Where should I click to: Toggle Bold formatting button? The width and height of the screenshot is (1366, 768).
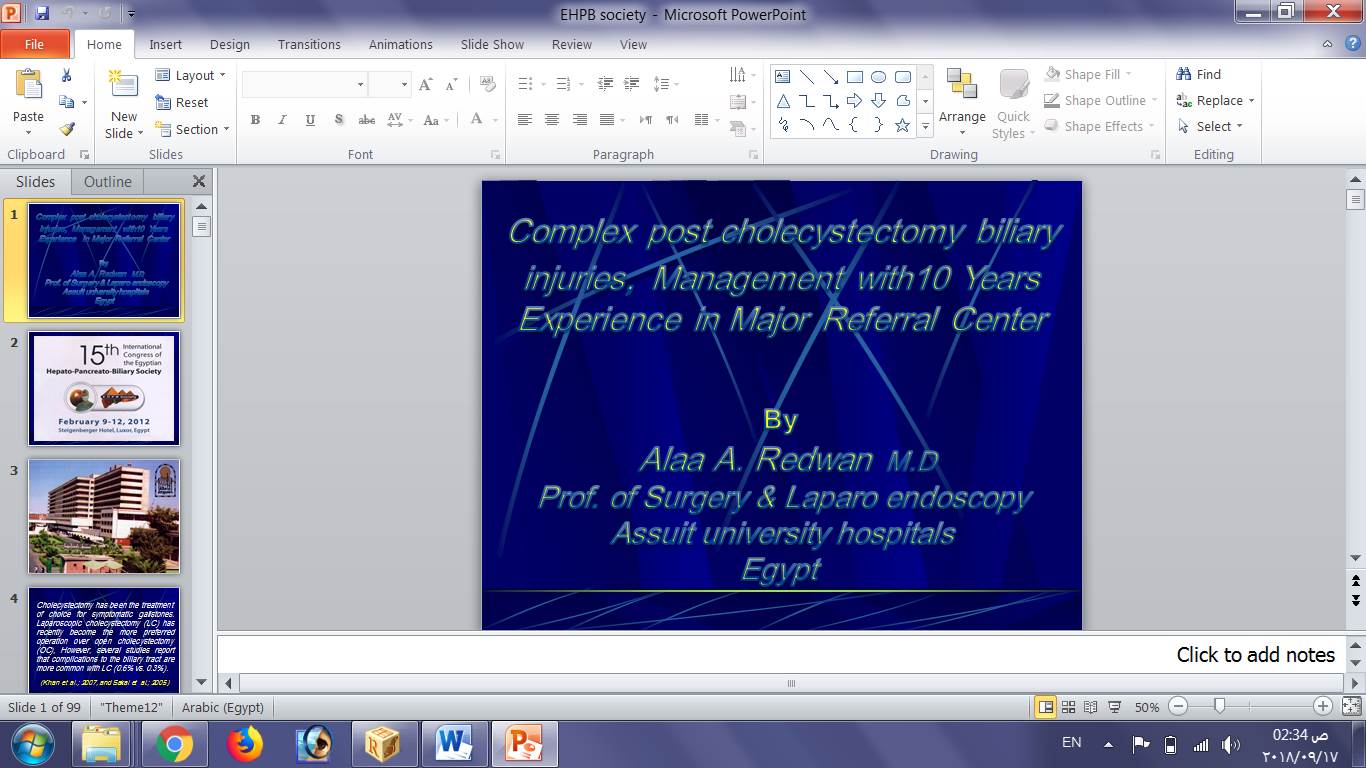(255, 120)
